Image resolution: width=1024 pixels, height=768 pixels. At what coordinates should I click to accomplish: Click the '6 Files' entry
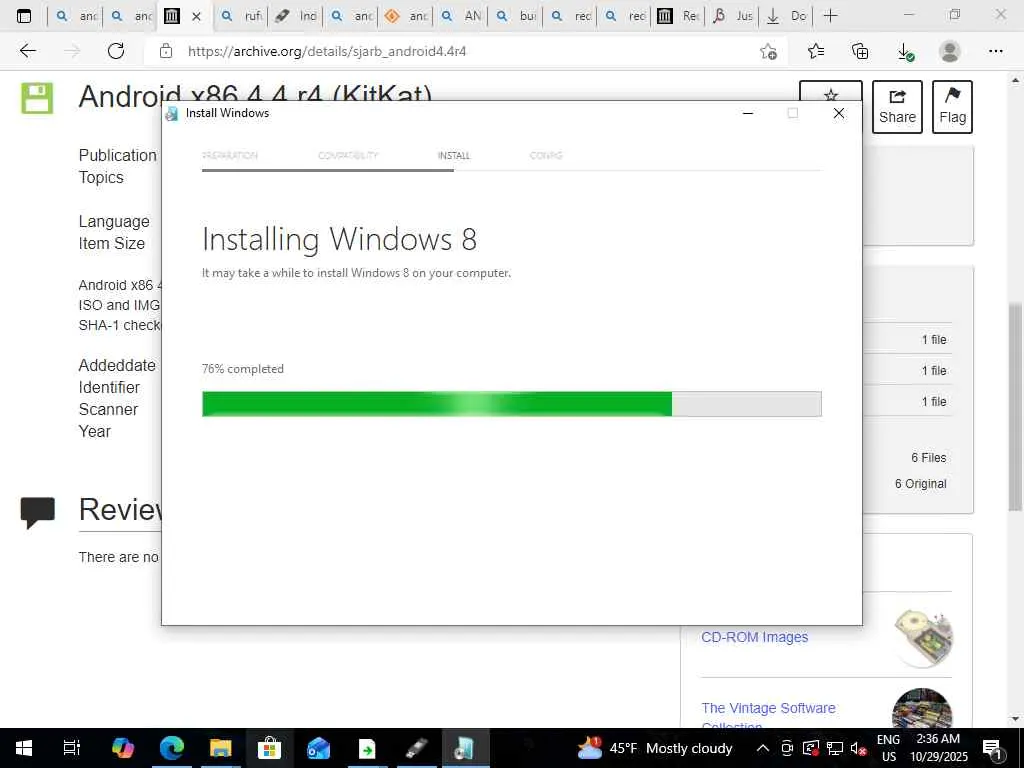coord(929,458)
